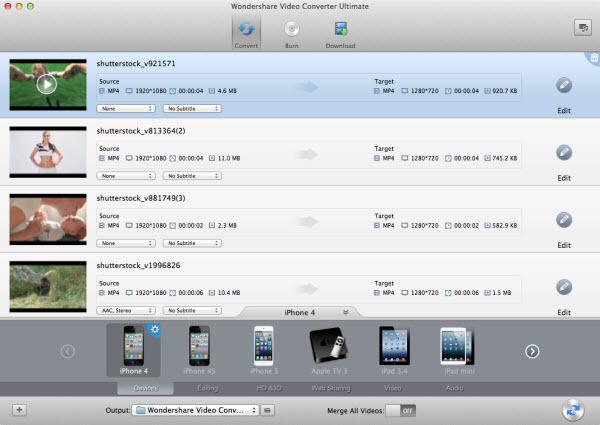Switch to the Video format tab
Screen dimensions: 600x425
(393, 388)
